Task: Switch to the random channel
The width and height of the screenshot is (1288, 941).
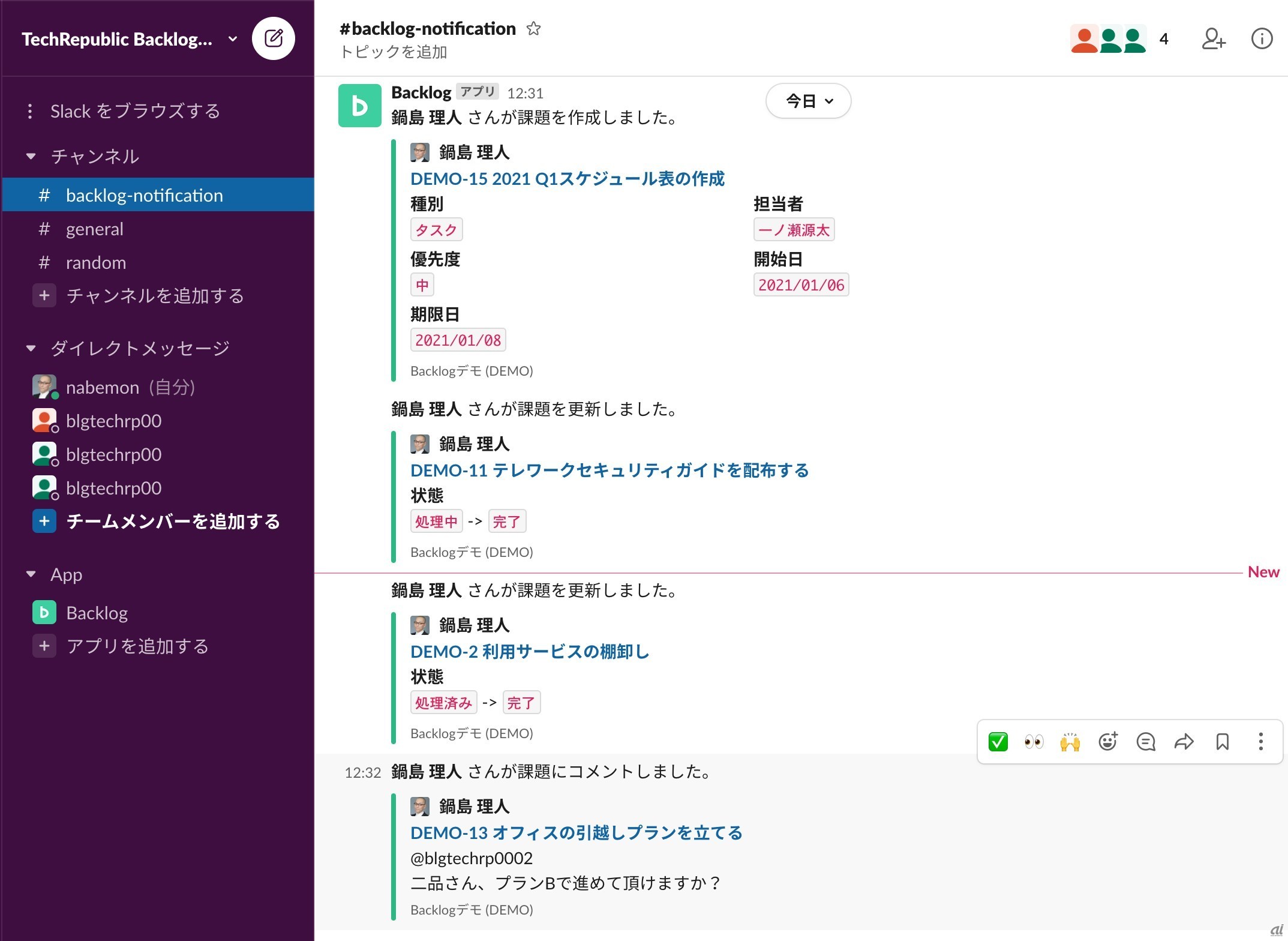Action: coord(95,263)
